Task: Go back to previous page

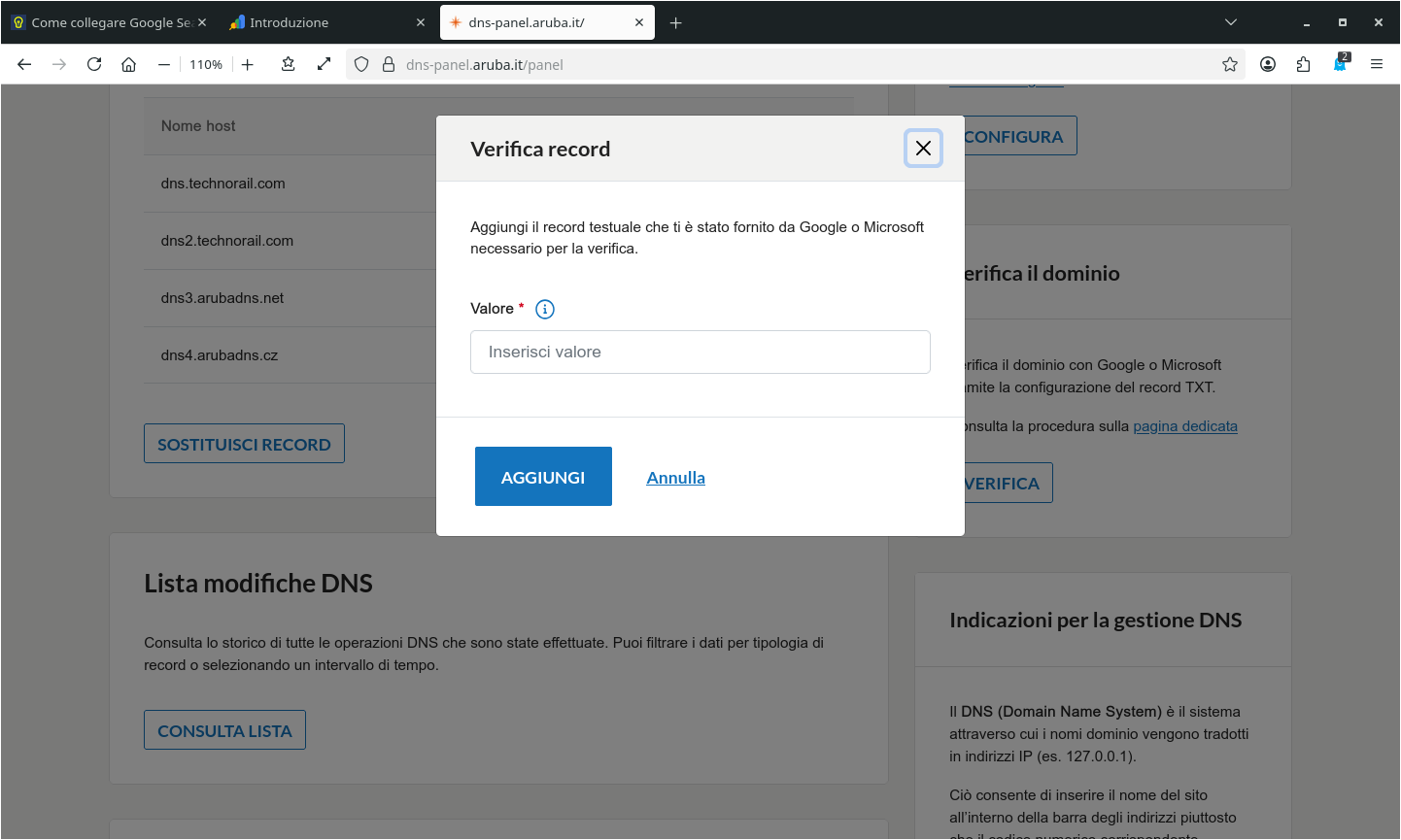Action: pos(24,65)
